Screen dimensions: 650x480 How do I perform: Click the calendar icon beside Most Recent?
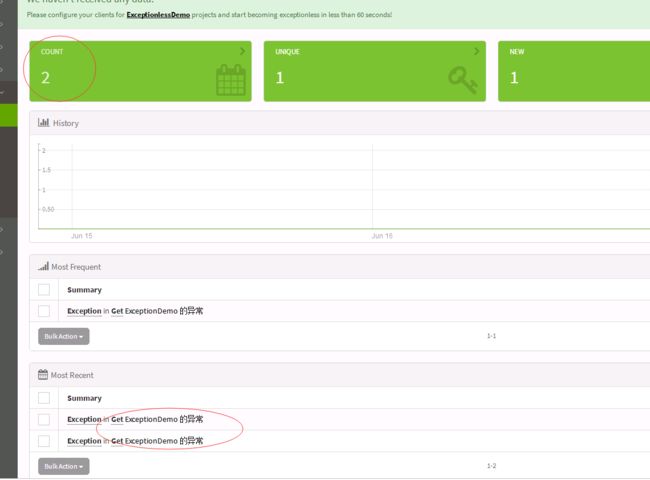[x=43, y=374]
